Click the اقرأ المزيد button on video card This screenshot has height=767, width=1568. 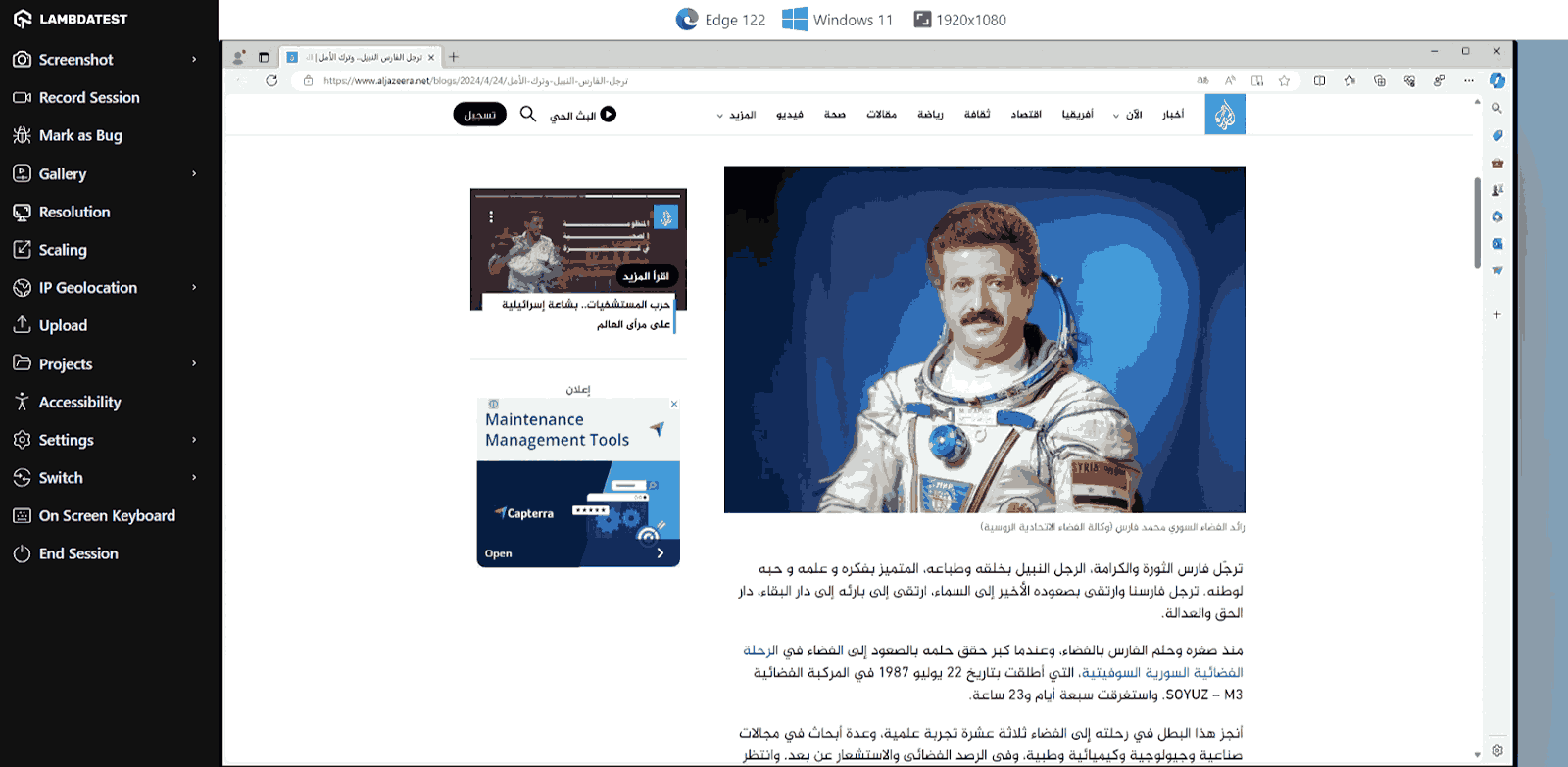coord(647,276)
